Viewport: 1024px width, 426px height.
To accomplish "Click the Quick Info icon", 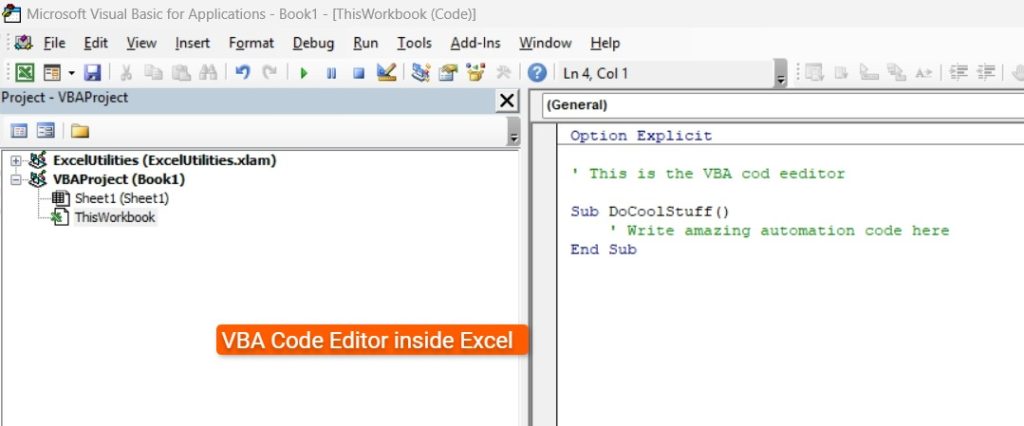I will point(869,73).
